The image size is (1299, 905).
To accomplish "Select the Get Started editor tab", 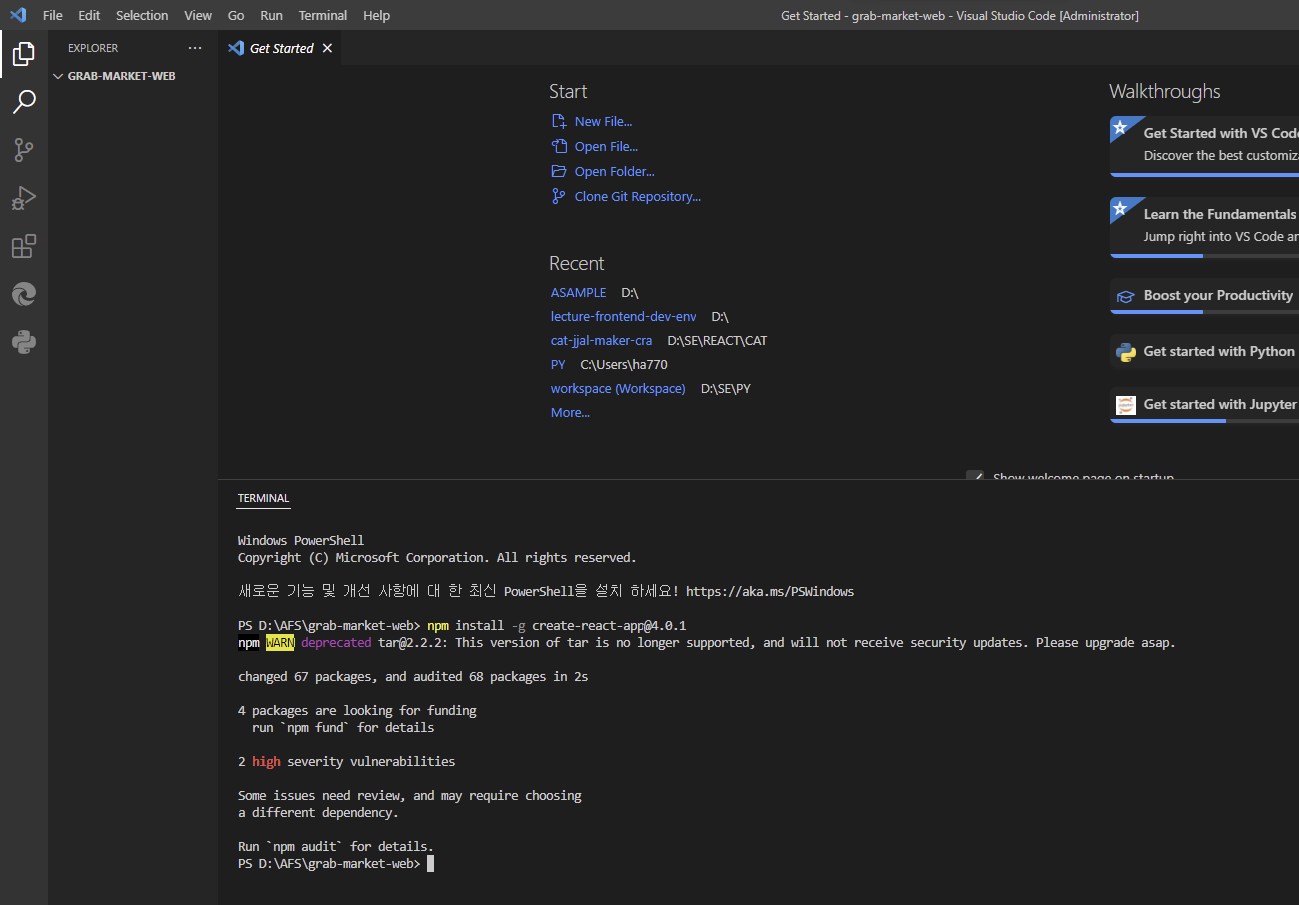I will (x=281, y=48).
